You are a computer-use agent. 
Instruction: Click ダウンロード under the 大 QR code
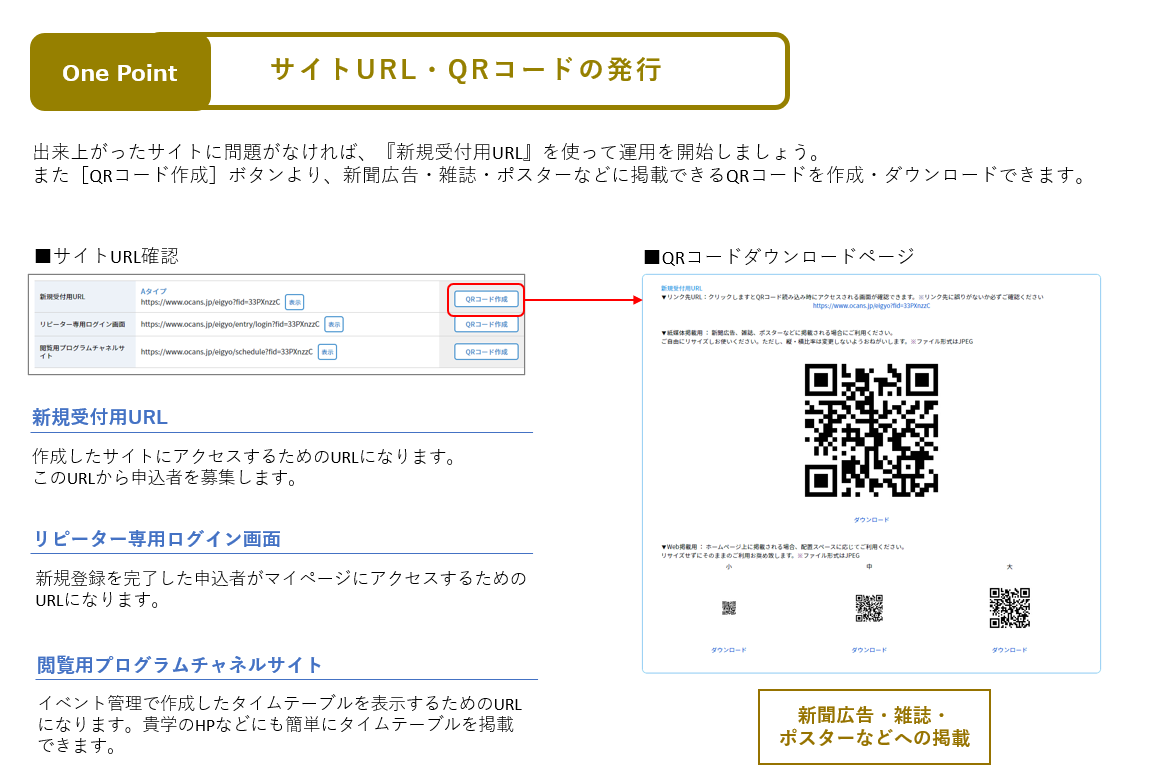tap(1009, 650)
